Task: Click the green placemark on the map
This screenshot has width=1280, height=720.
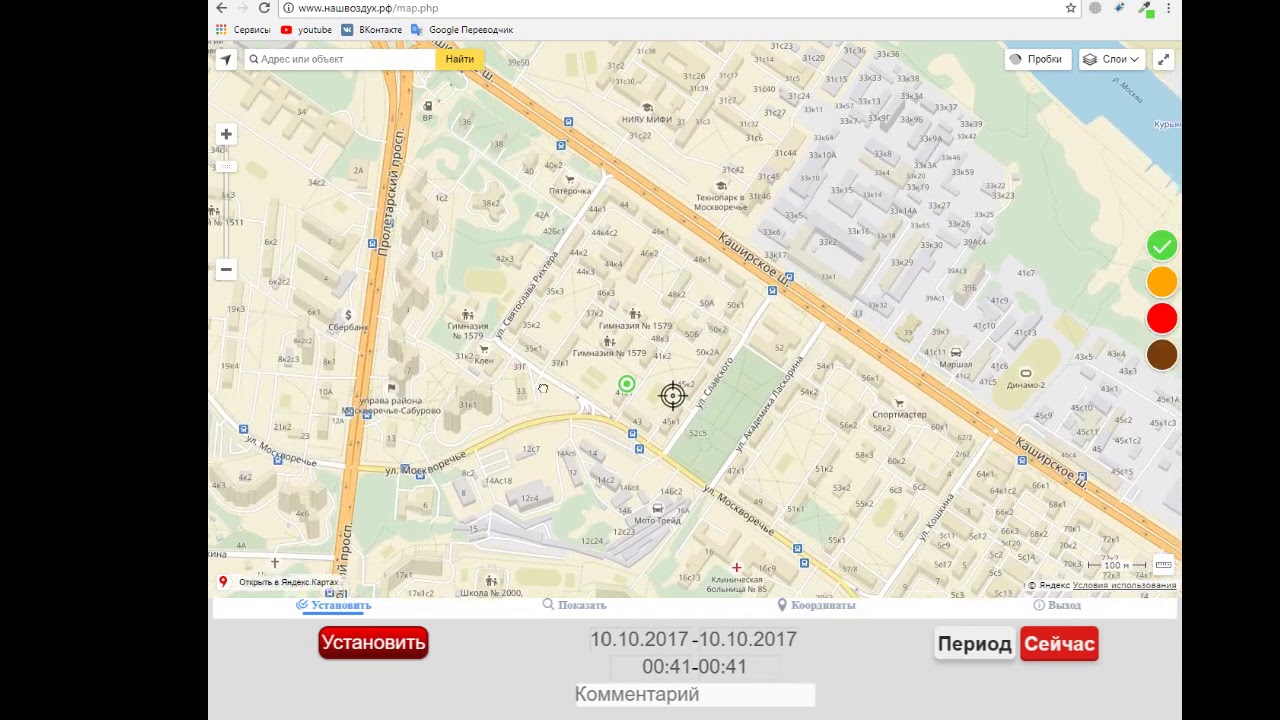Action: pos(626,384)
